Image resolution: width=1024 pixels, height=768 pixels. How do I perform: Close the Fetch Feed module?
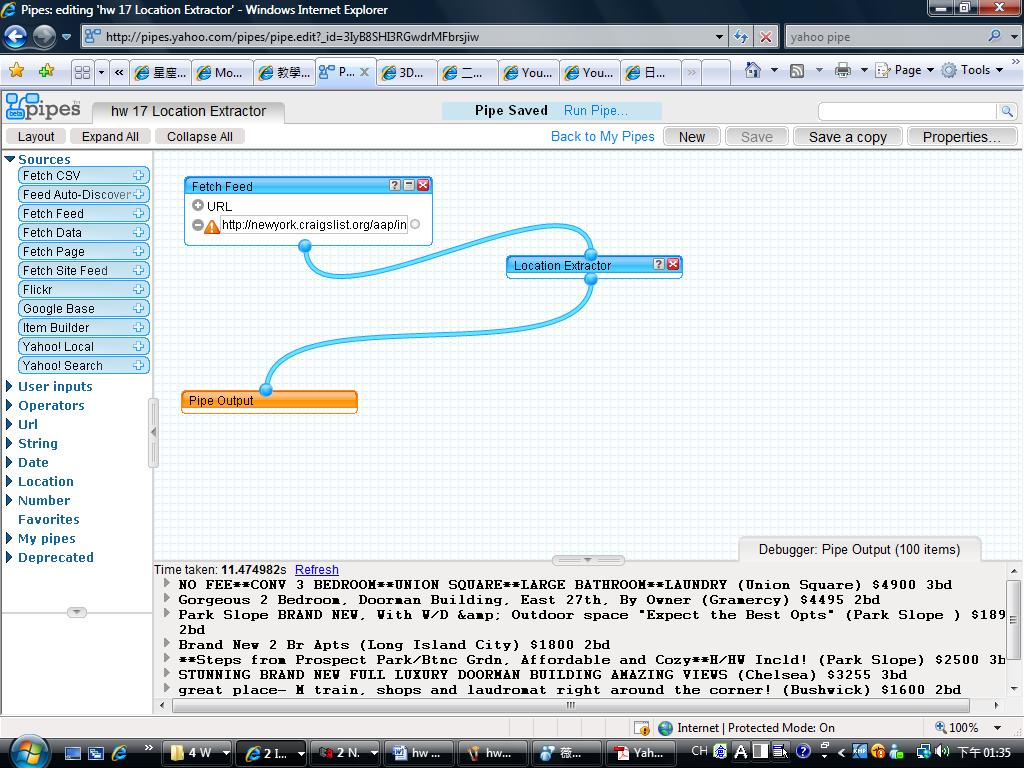tap(423, 185)
